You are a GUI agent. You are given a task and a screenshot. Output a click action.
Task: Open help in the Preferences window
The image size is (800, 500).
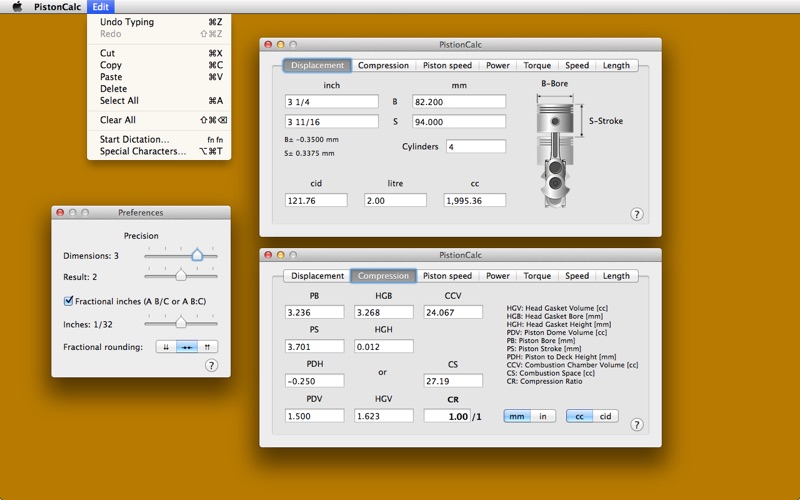(x=211, y=365)
